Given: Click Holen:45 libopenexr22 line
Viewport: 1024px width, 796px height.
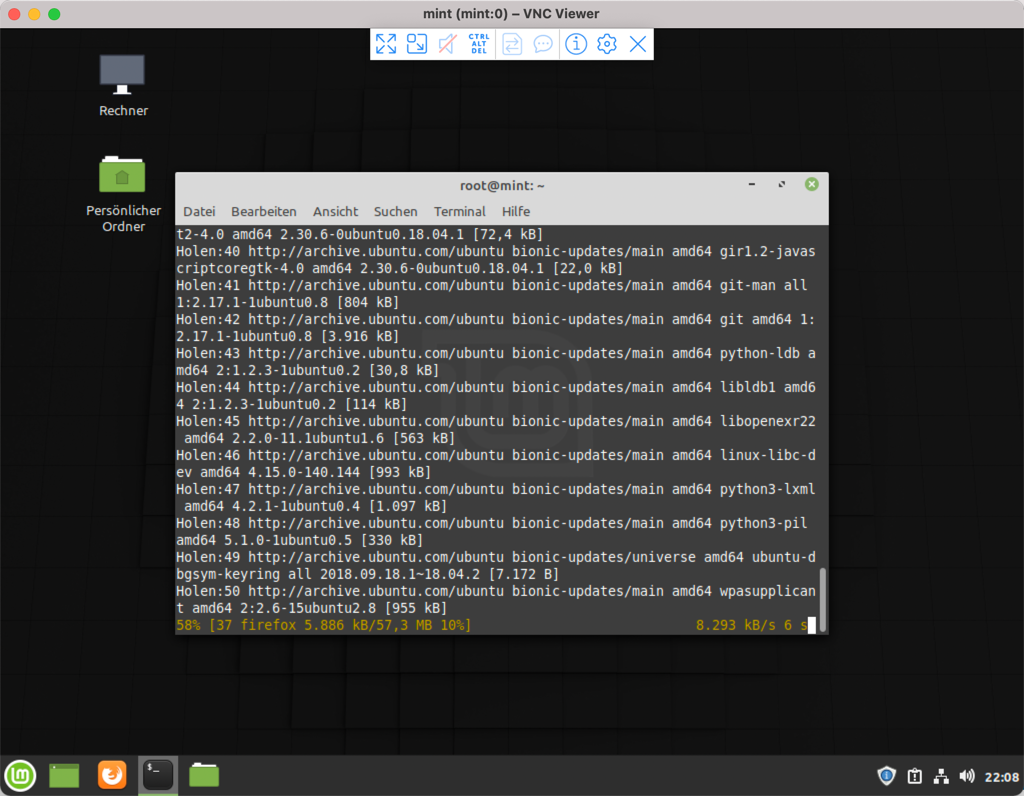Looking at the screenshot, I should tap(496, 430).
